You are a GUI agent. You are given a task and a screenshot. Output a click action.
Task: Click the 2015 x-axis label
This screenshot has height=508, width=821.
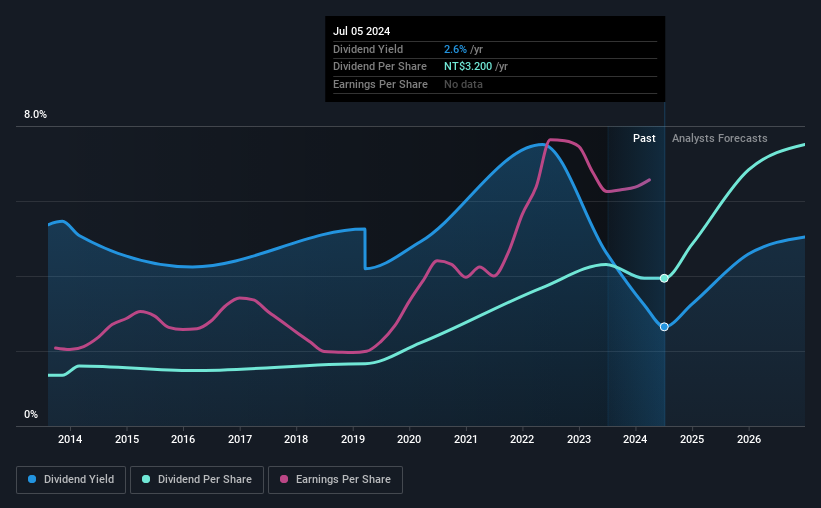pyautogui.click(x=127, y=439)
